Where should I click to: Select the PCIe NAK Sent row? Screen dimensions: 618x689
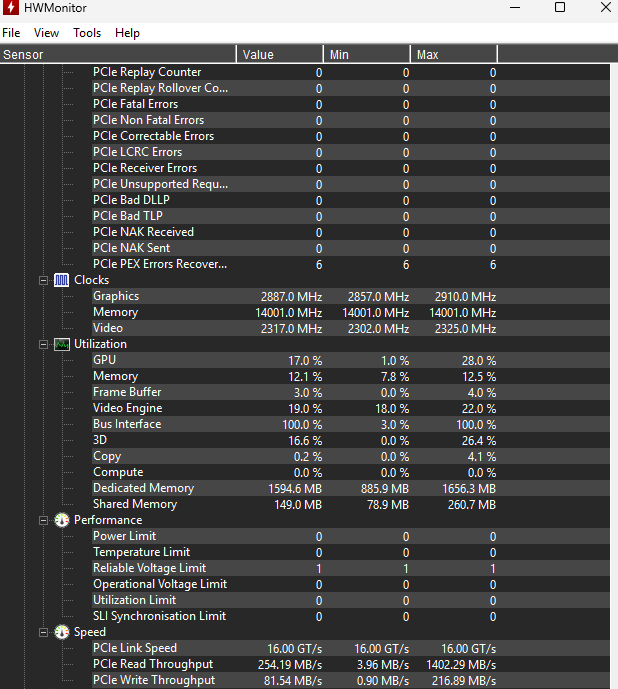coord(351,248)
